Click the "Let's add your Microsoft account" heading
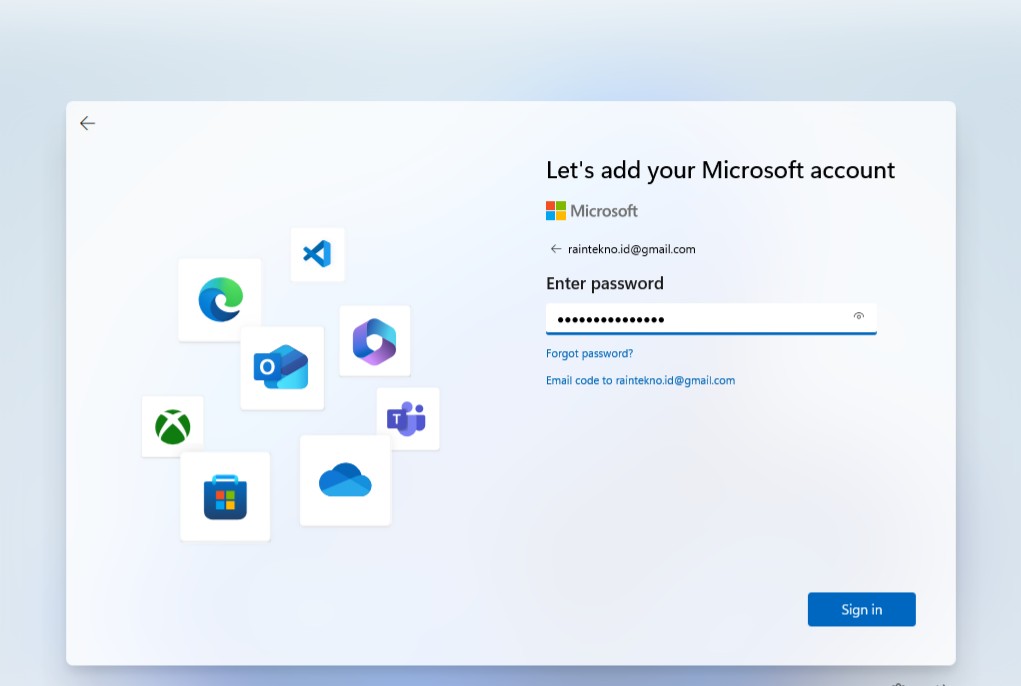This screenshot has width=1021, height=686. click(720, 170)
